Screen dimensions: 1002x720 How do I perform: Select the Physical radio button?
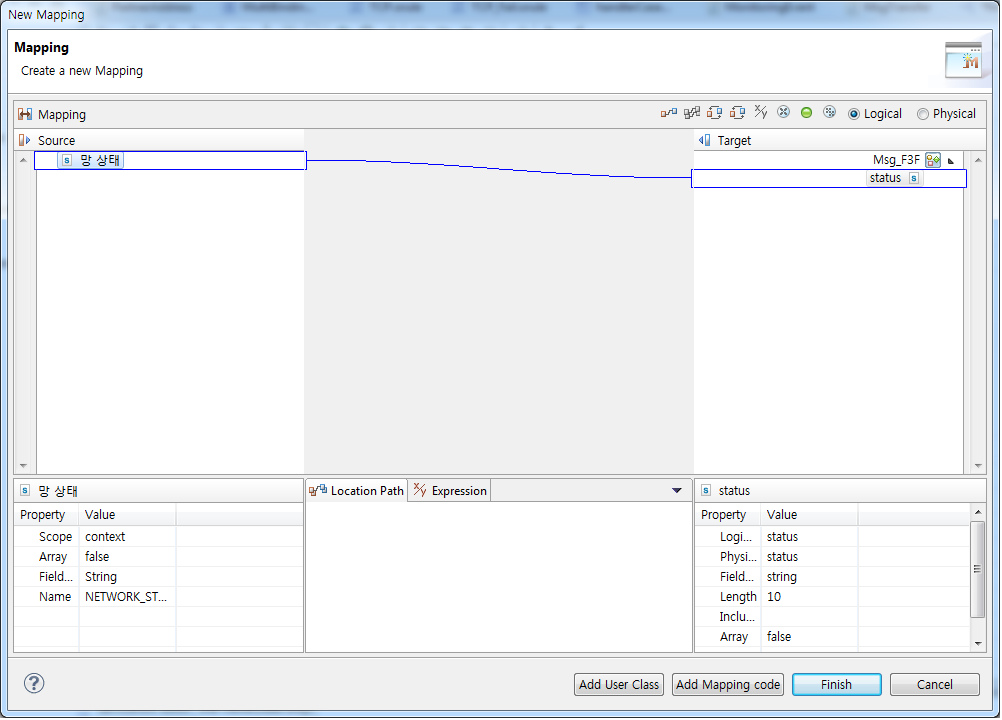tap(922, 113)
